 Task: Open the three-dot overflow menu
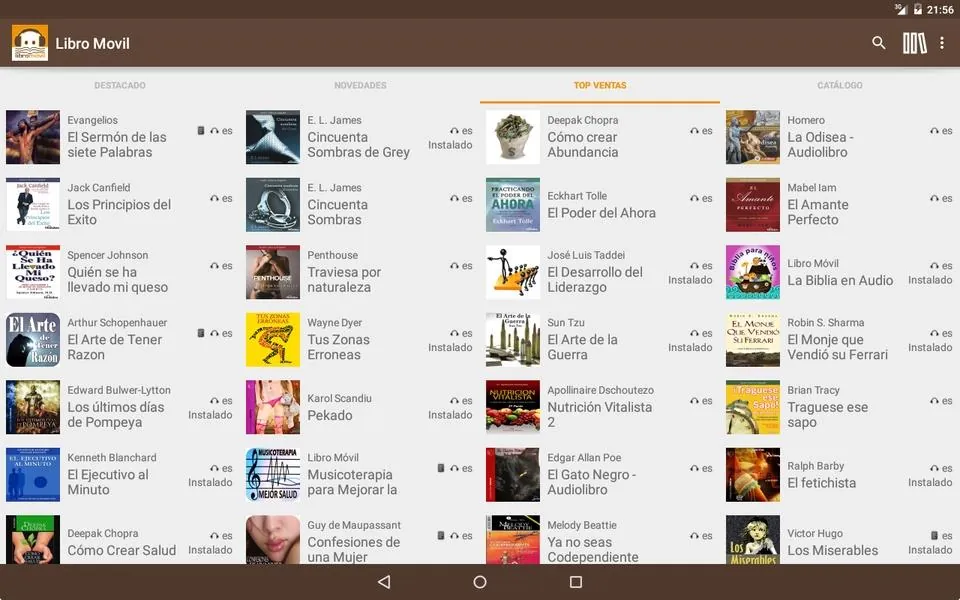(942, 43)
